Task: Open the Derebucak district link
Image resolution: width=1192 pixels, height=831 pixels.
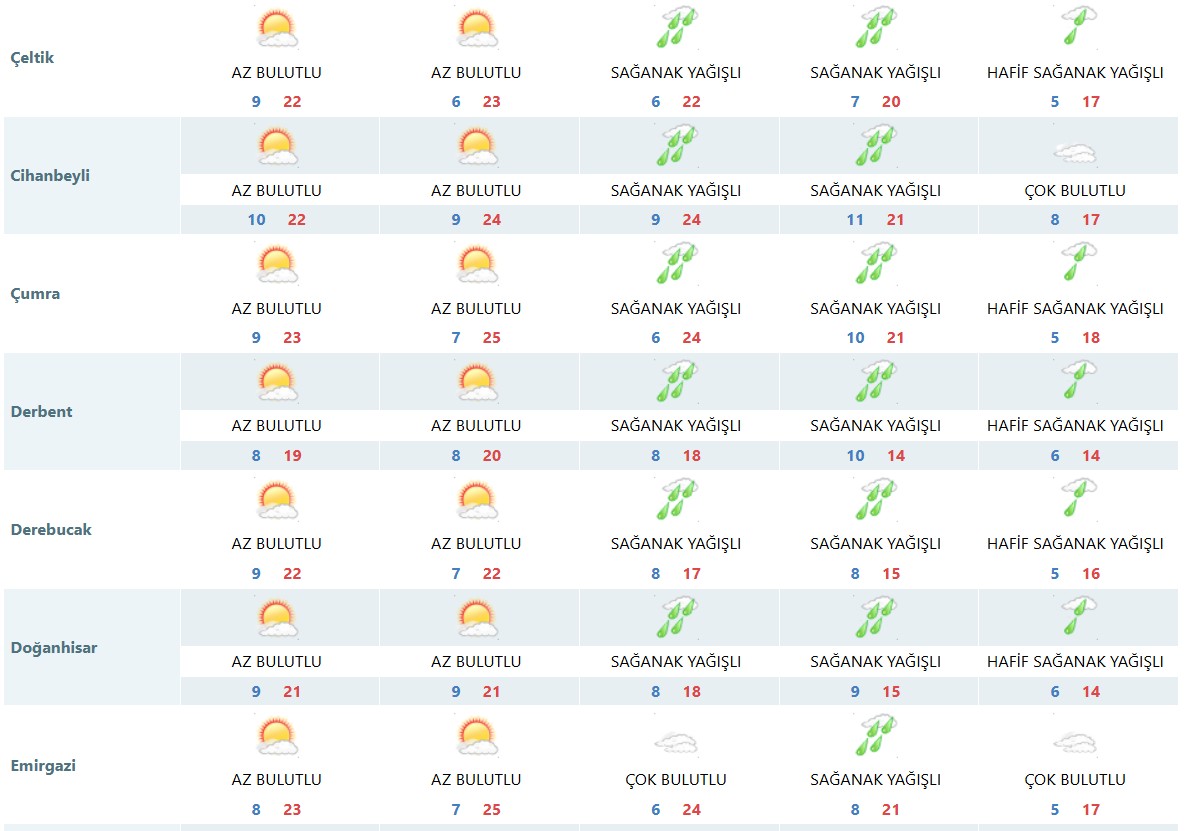Action: 50,529
